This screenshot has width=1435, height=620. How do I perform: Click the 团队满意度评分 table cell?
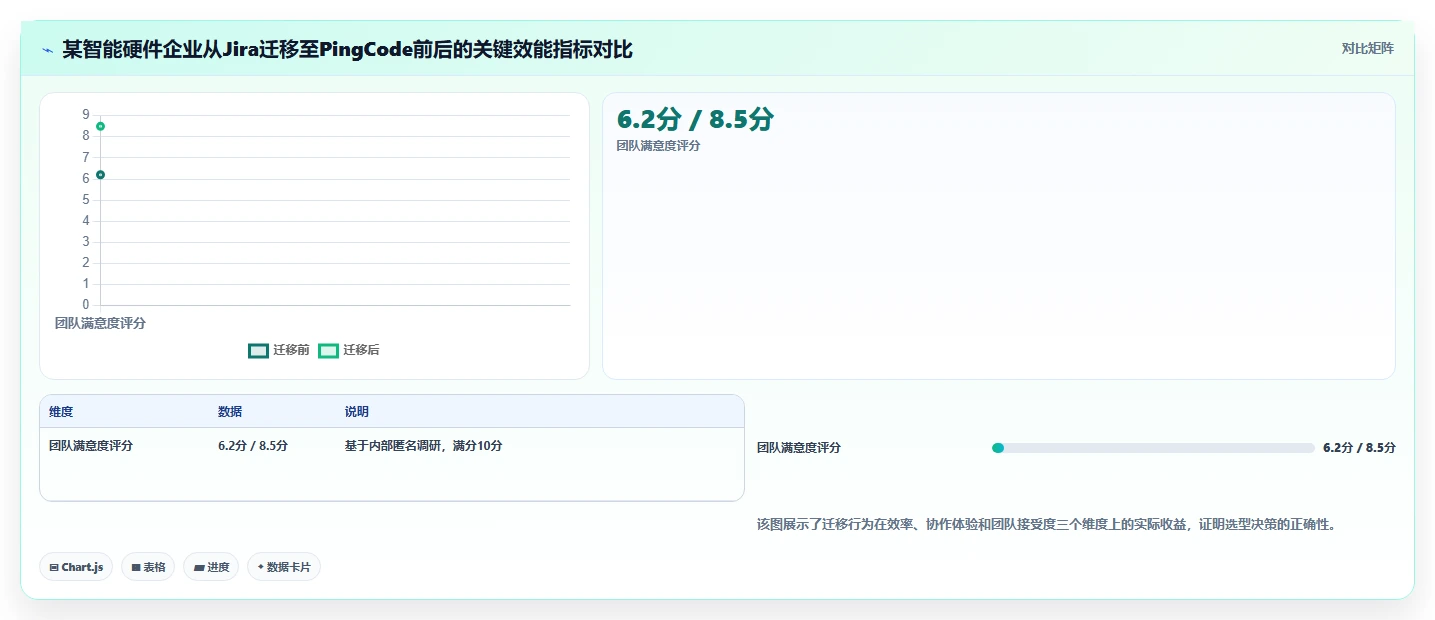click(x=91, y=446)
